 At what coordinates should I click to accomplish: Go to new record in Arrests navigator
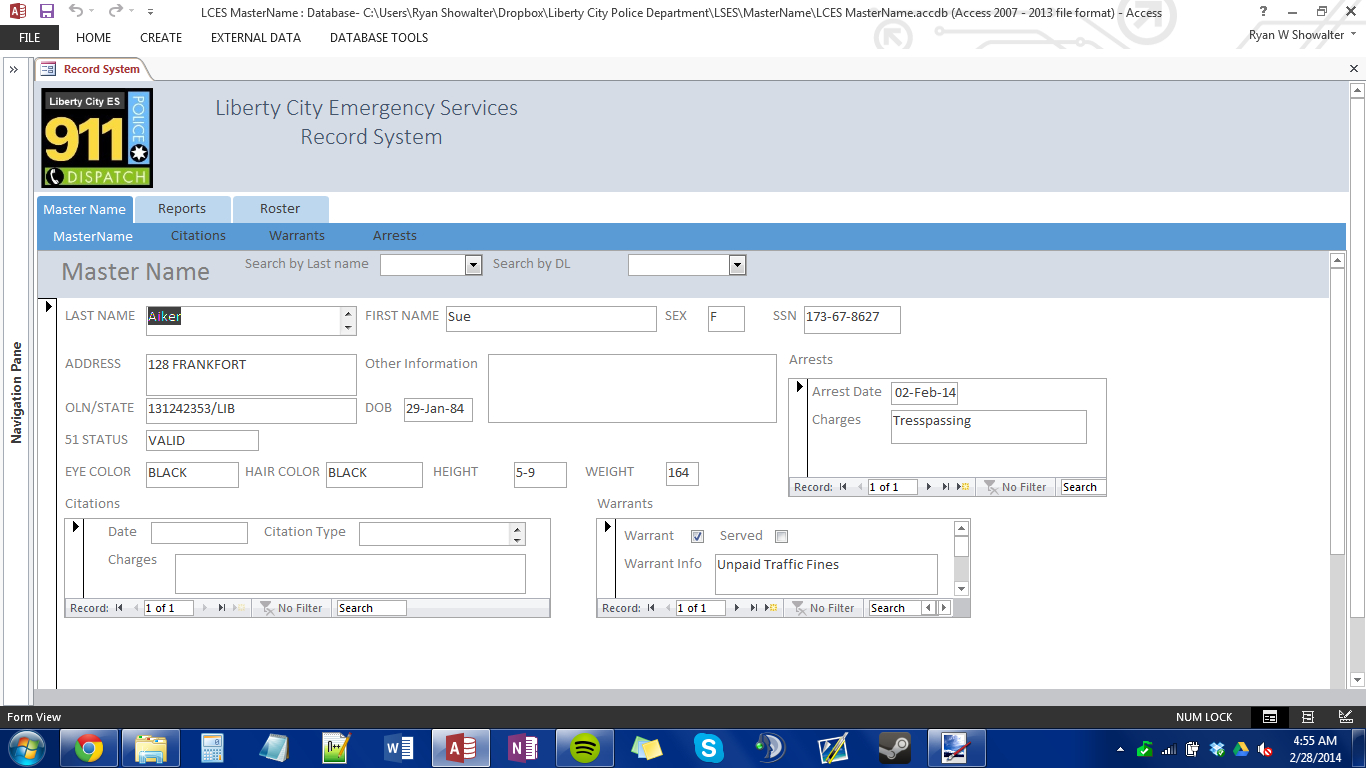click(x=963, y=487)
